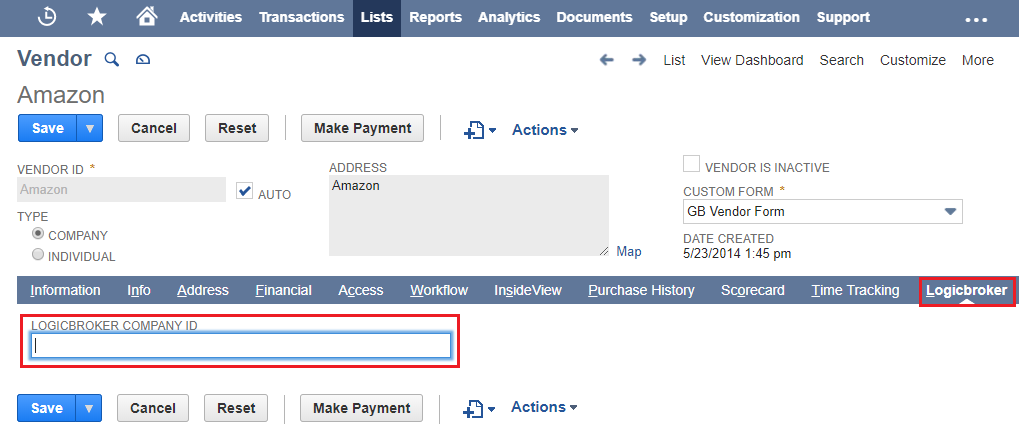1019x427 pixels.
Task: Go to previous record with left arrow
Action: click(x=607, y=60)
